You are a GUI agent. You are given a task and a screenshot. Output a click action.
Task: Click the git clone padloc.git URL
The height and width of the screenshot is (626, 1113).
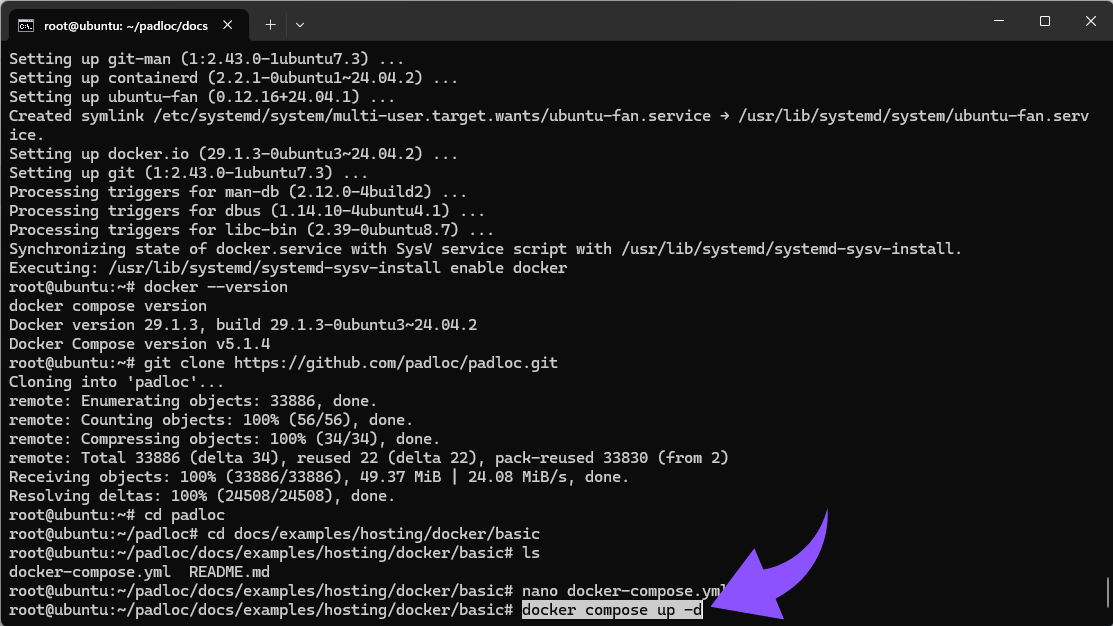tap(395, 363)
